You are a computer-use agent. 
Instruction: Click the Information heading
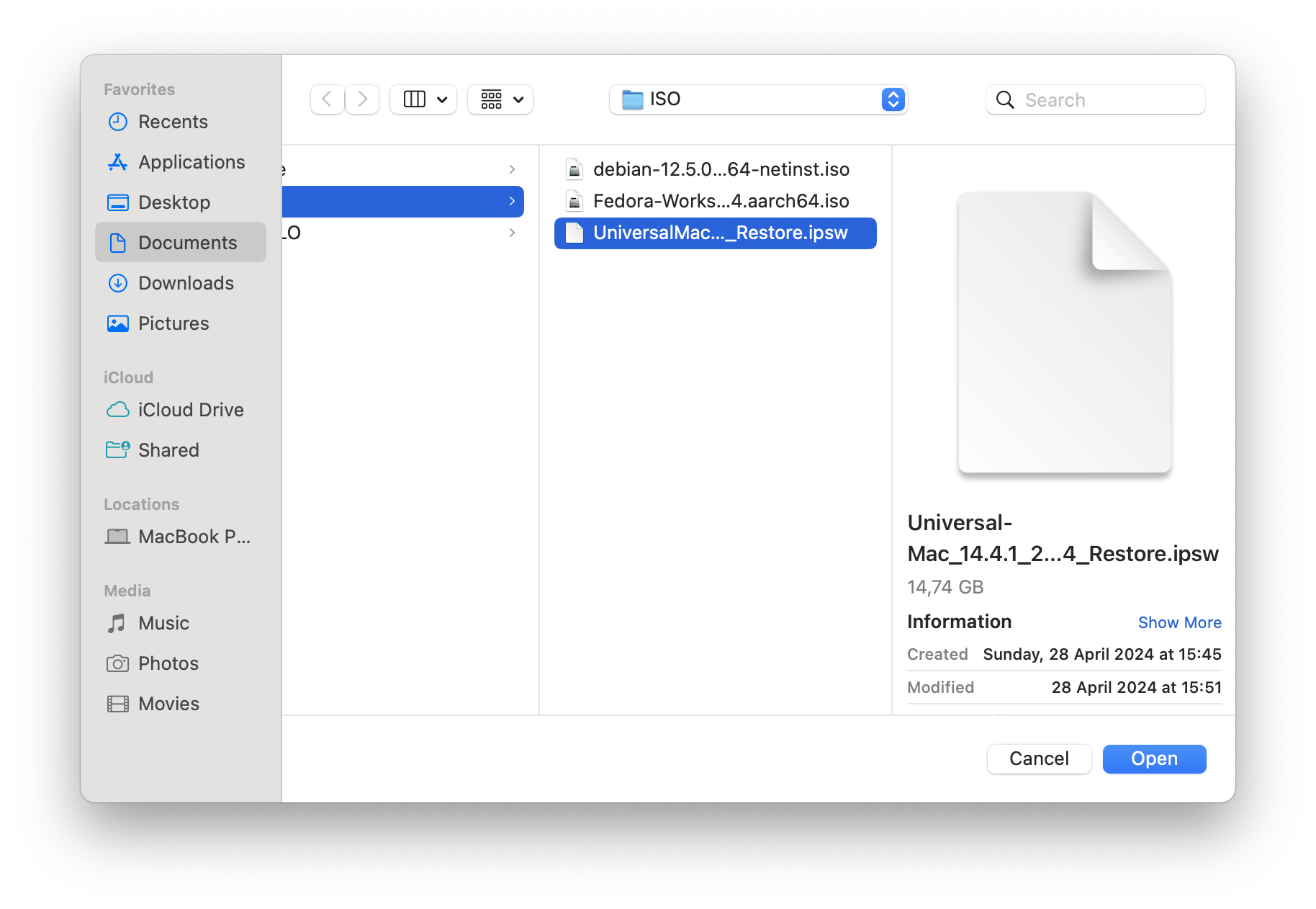[959, 622]
